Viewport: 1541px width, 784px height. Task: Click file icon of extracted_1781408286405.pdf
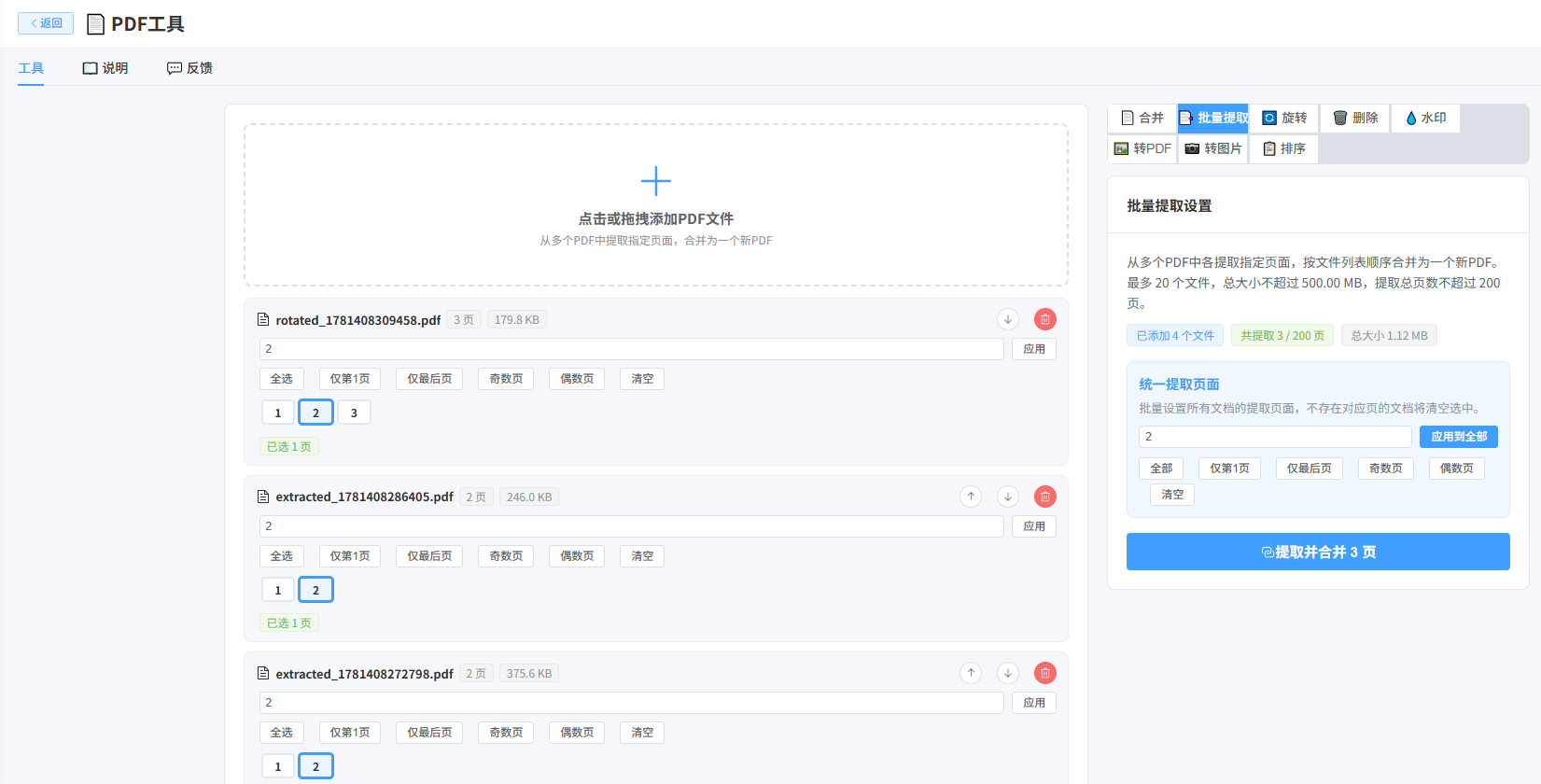pyautogui.click(x=263, y=497)
